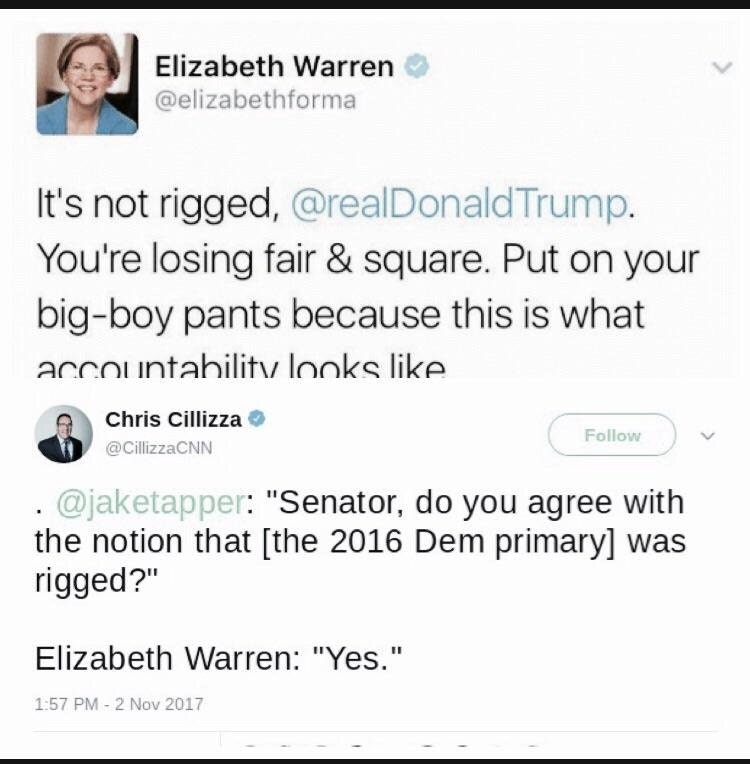The width and height of the screenshot is (750, 764).
Task: Click Elizabeth Warren's verified badge
Action: pos(417,67)
